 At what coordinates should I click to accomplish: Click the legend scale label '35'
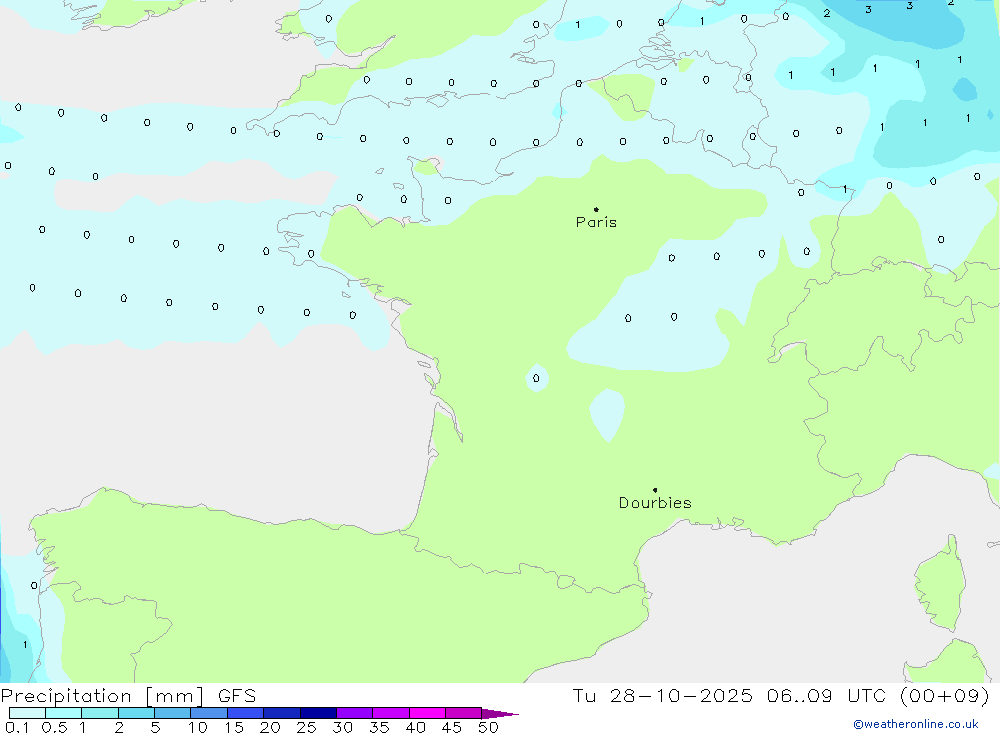click(379, 727)
